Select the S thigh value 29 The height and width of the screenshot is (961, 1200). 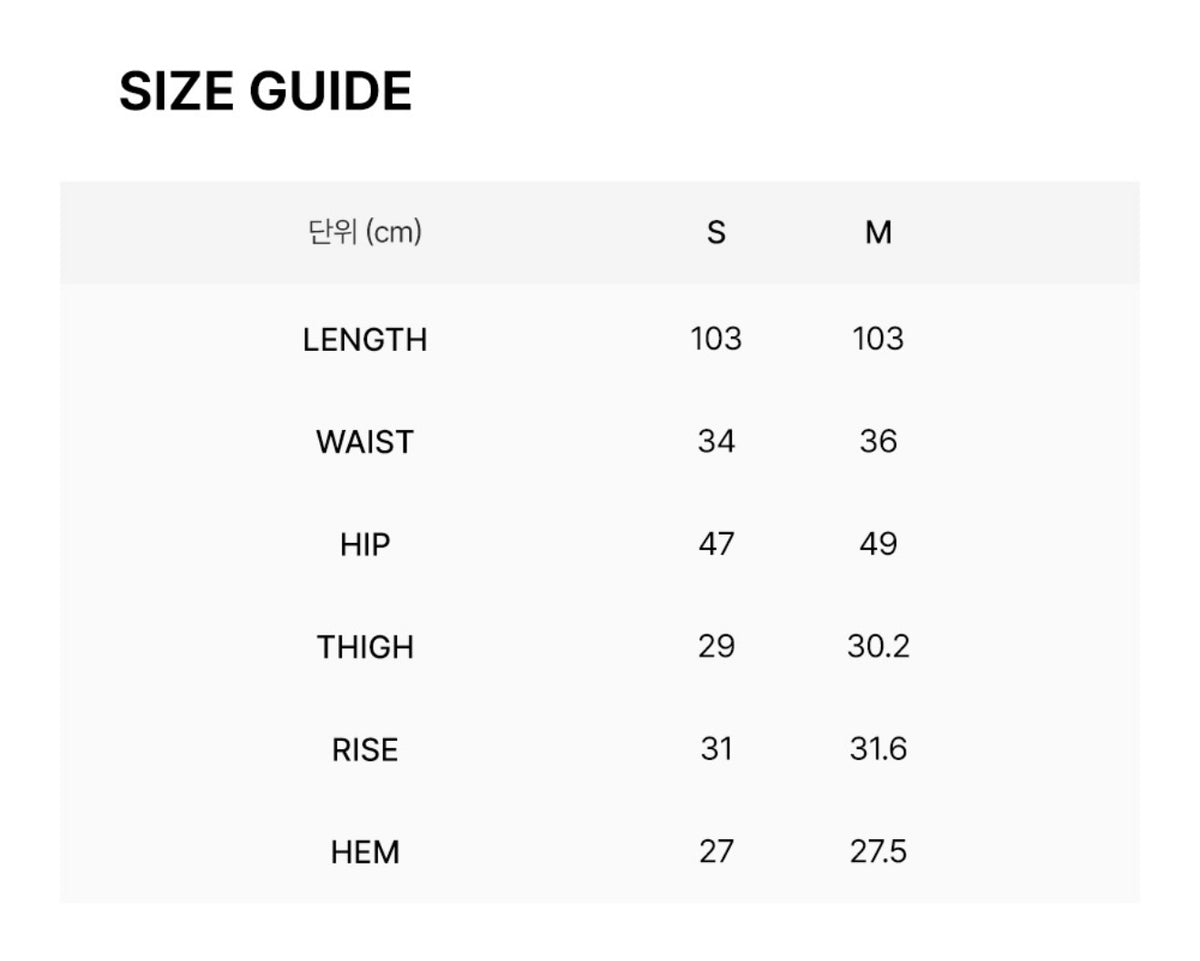point(716,646)
